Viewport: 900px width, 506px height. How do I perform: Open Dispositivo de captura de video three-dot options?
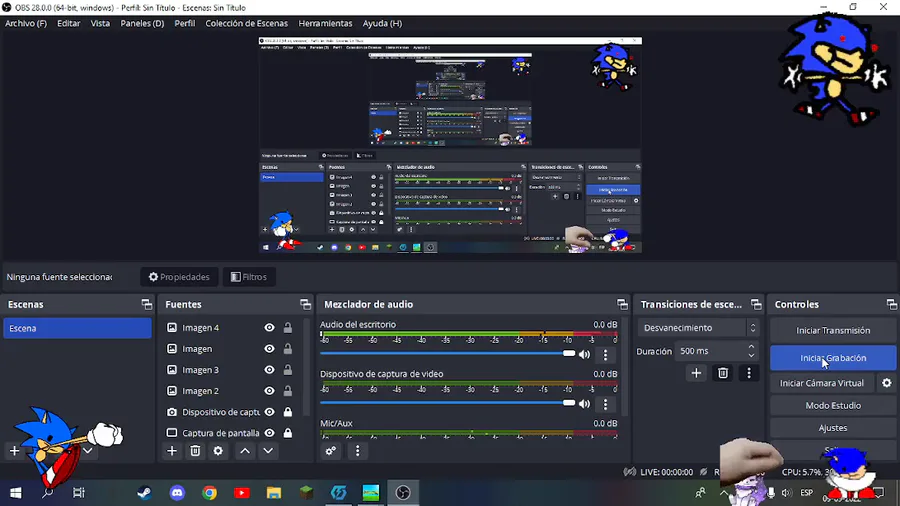click(605, 404)
